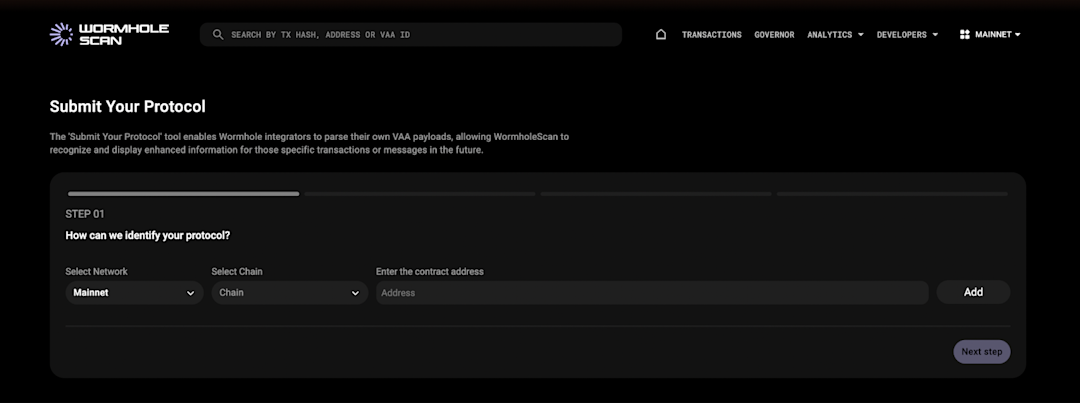This screenshot has width=1080, height=403.
Task: Open the Select Network dropdown
Action: pyautogui.click(x=134, y=293)
